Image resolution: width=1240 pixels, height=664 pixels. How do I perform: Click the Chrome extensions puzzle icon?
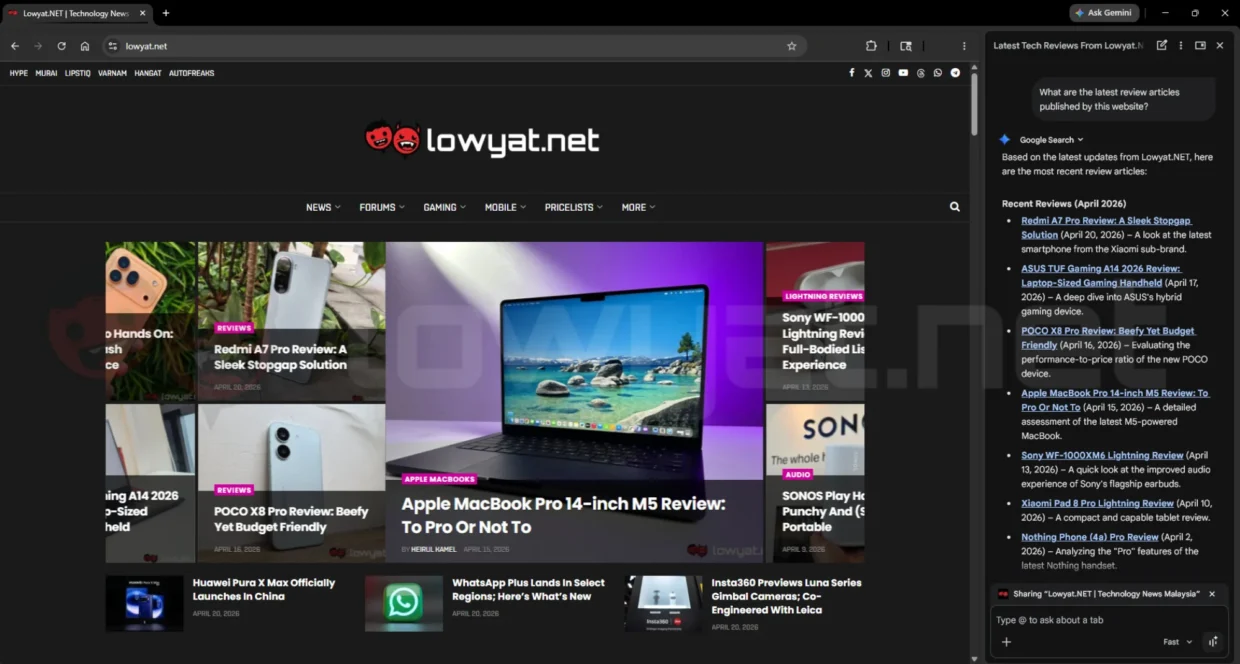[871, 46]
